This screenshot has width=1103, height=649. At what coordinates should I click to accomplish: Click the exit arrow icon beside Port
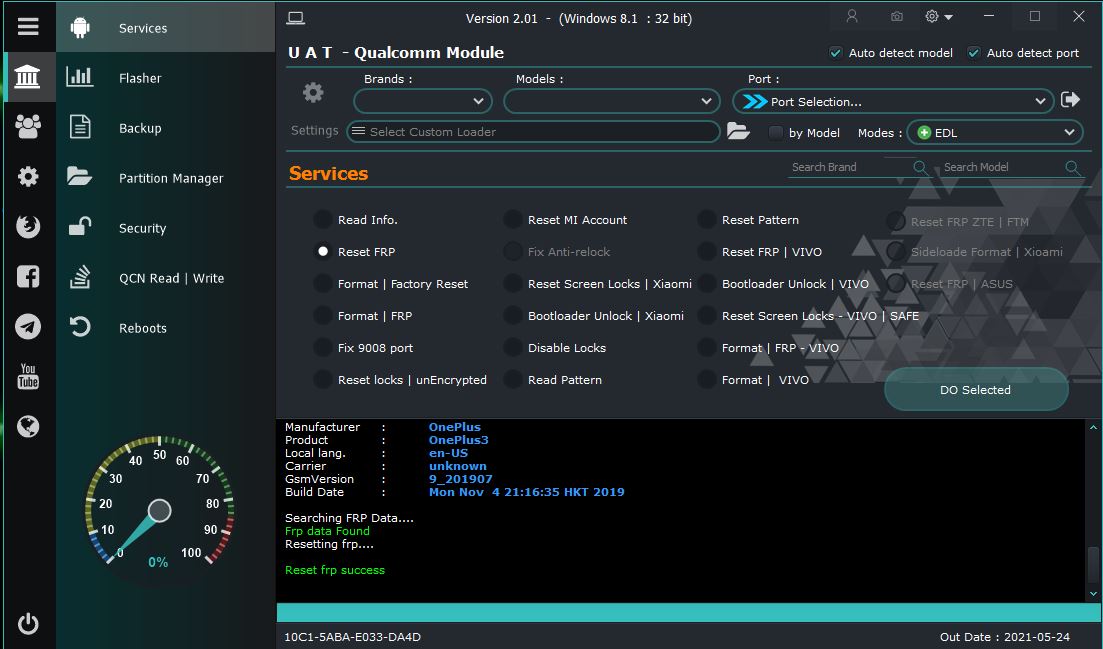[1070, 100]
